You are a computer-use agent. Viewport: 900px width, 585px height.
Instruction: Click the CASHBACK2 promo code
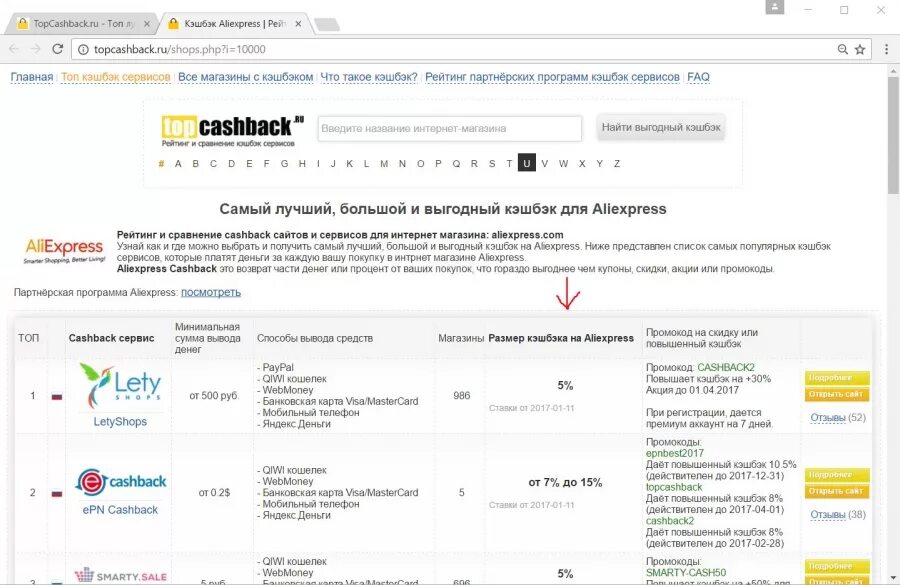pos(726,367)
